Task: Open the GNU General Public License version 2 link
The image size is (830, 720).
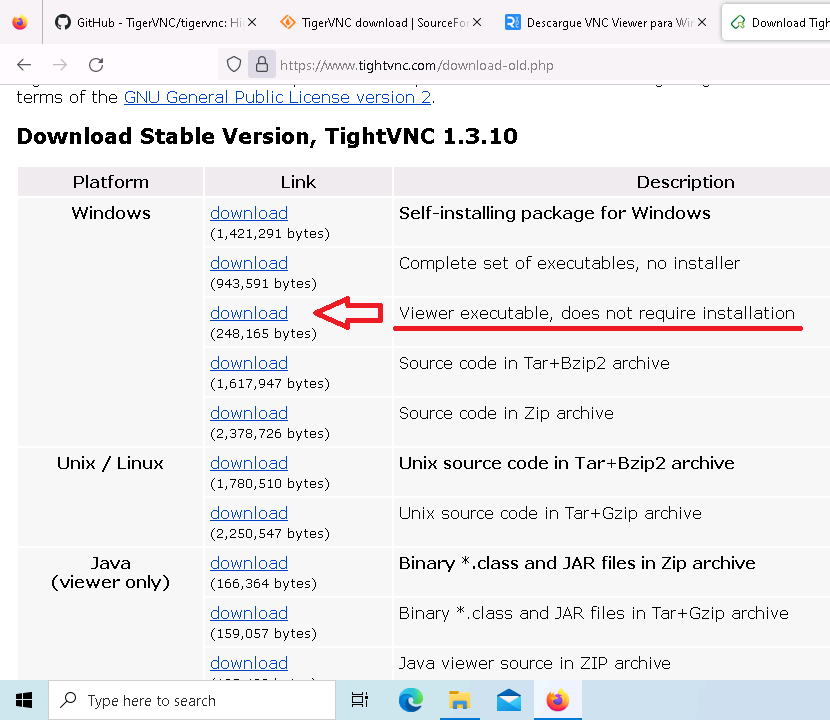Action: click(277, 97)
